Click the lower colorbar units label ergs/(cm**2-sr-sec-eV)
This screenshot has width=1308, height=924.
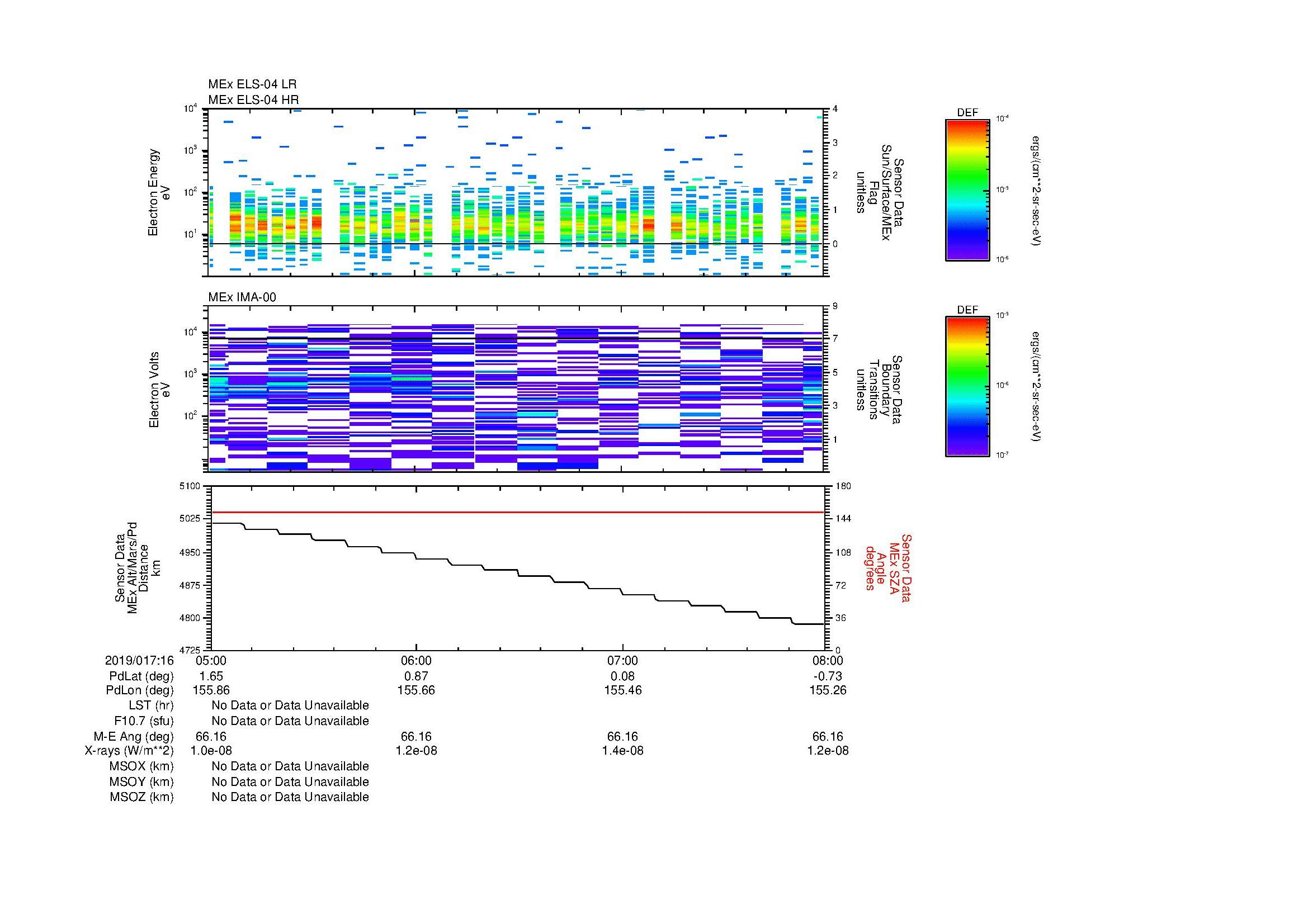click(x=1037, y=387)
